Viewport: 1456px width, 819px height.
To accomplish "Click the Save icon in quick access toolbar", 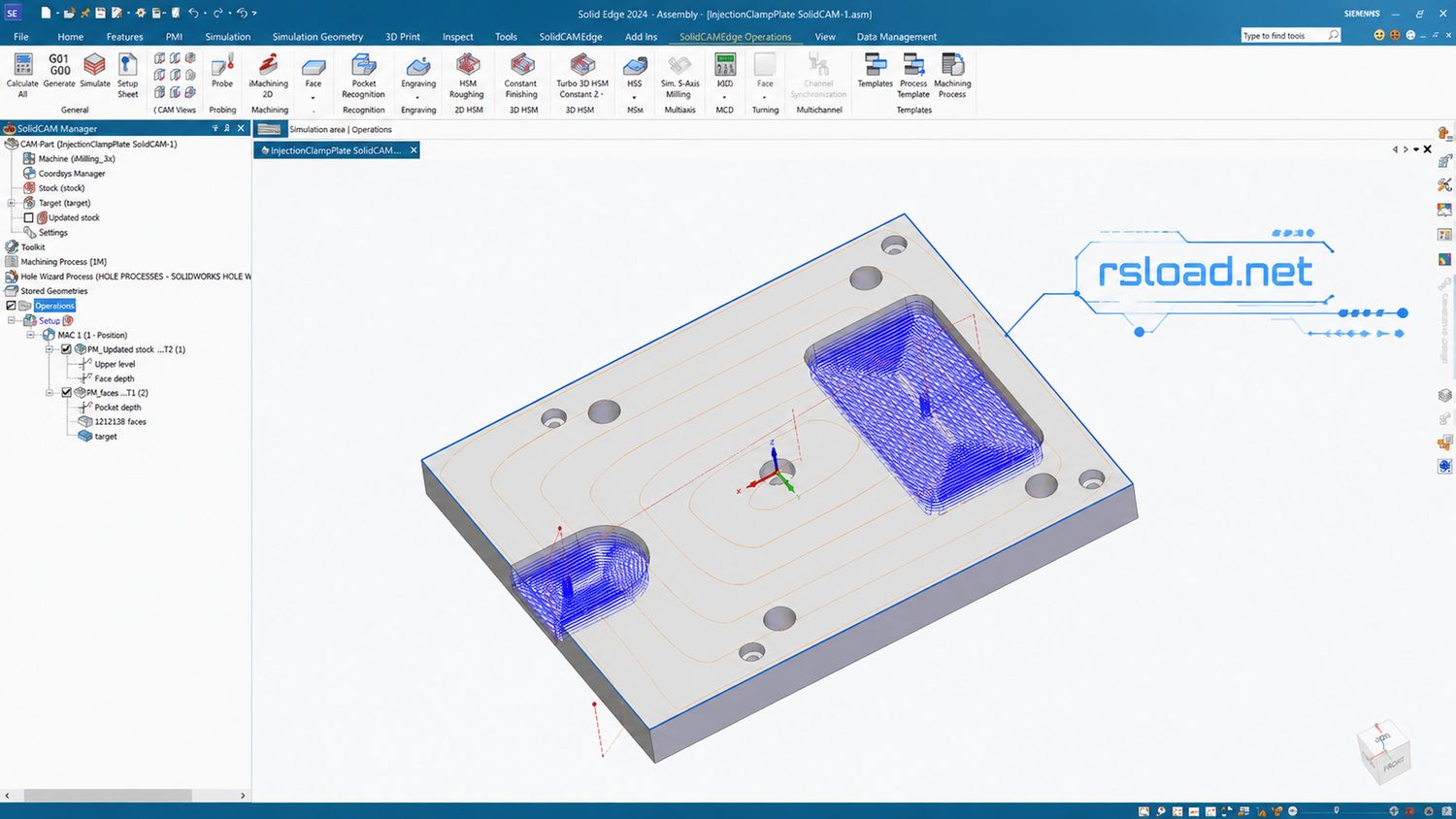I will point(100,14).
